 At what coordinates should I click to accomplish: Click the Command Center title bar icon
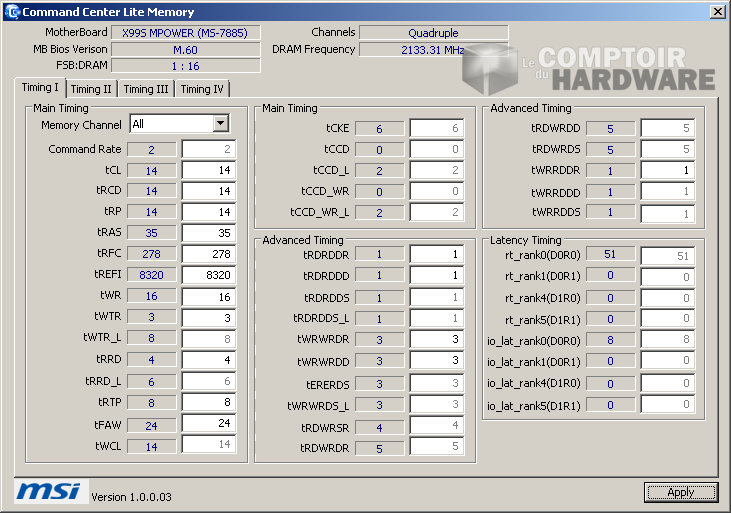(11, 11)
